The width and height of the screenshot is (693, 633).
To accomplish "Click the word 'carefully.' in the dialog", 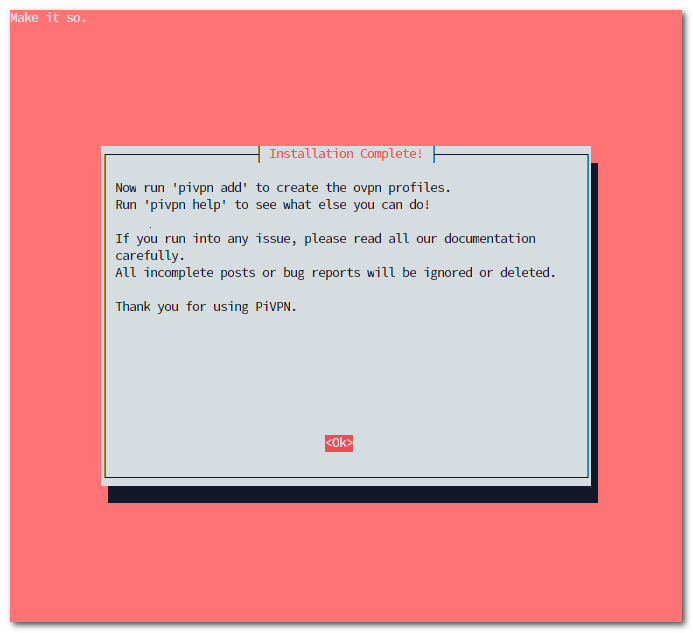I will [x=150, y=256].
